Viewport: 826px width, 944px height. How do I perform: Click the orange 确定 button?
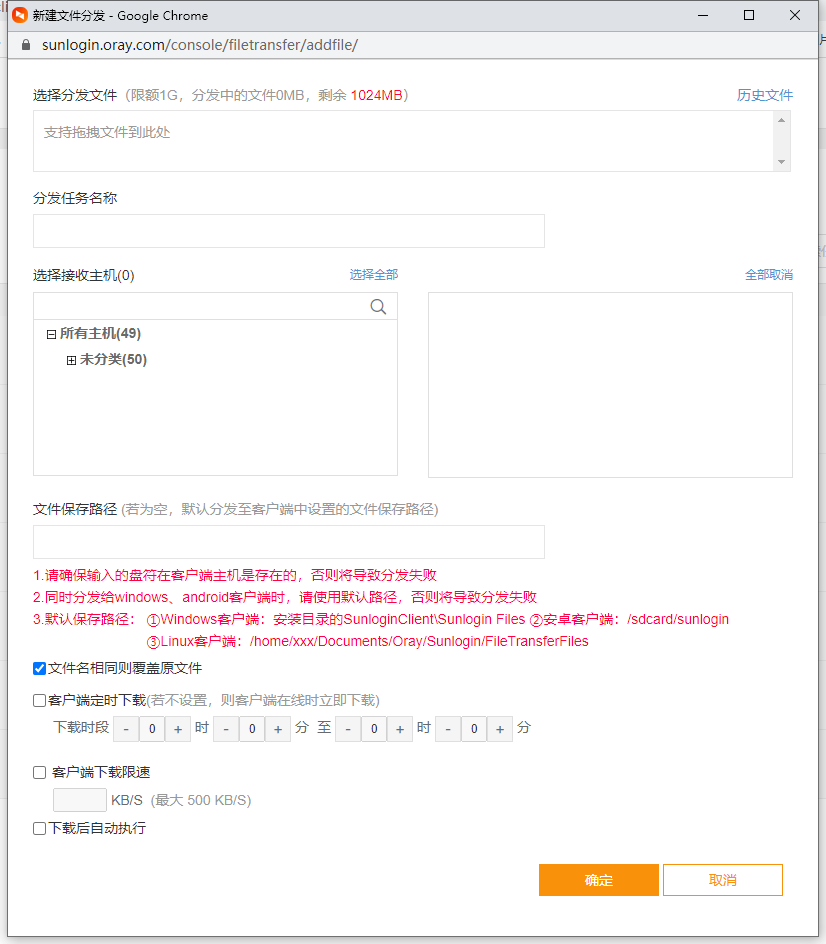click(598, 880)
